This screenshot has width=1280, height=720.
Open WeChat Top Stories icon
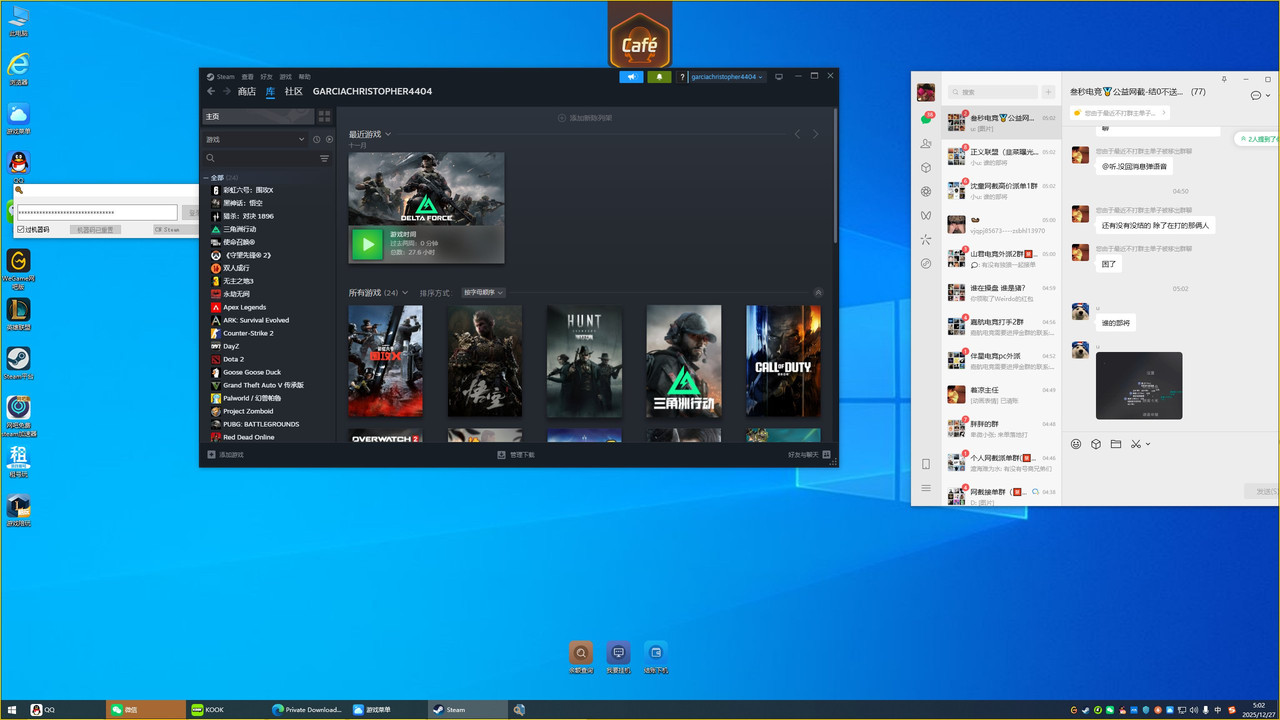tap(926, 240)
